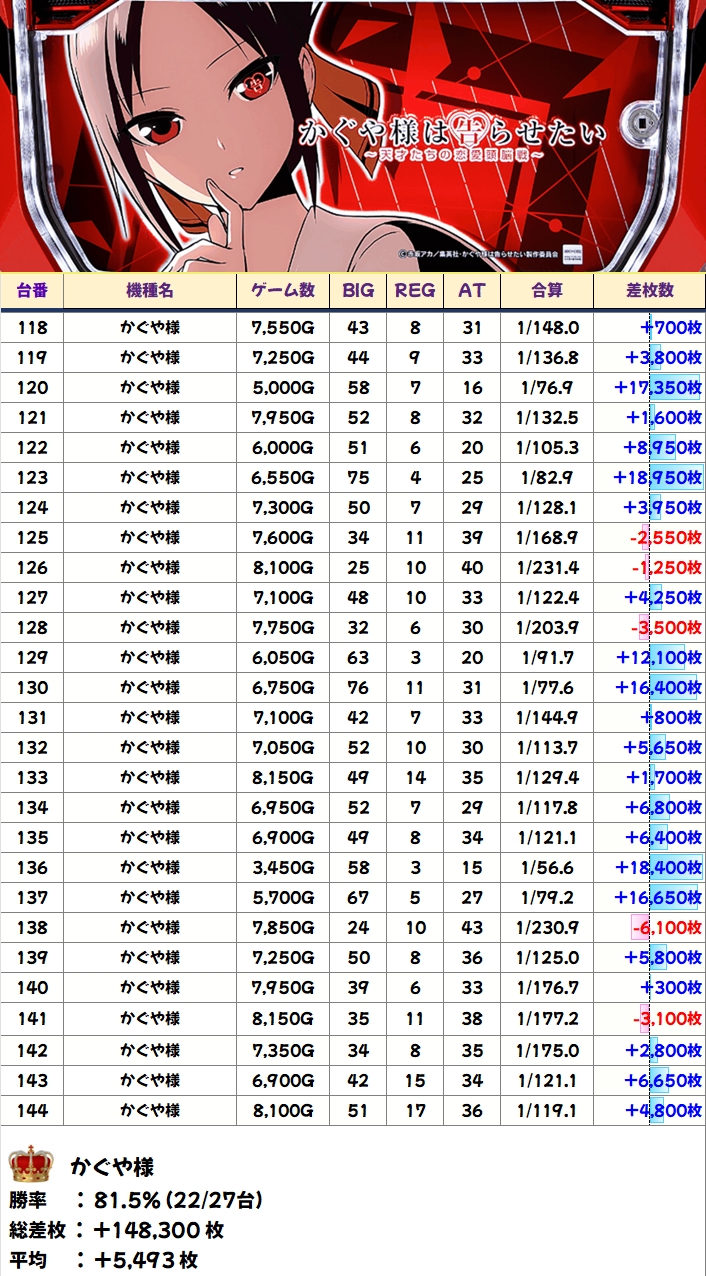Click the +8,950枚 value in row 122
The height and width of the screenshot is (1276, 706).
(663, 448)
